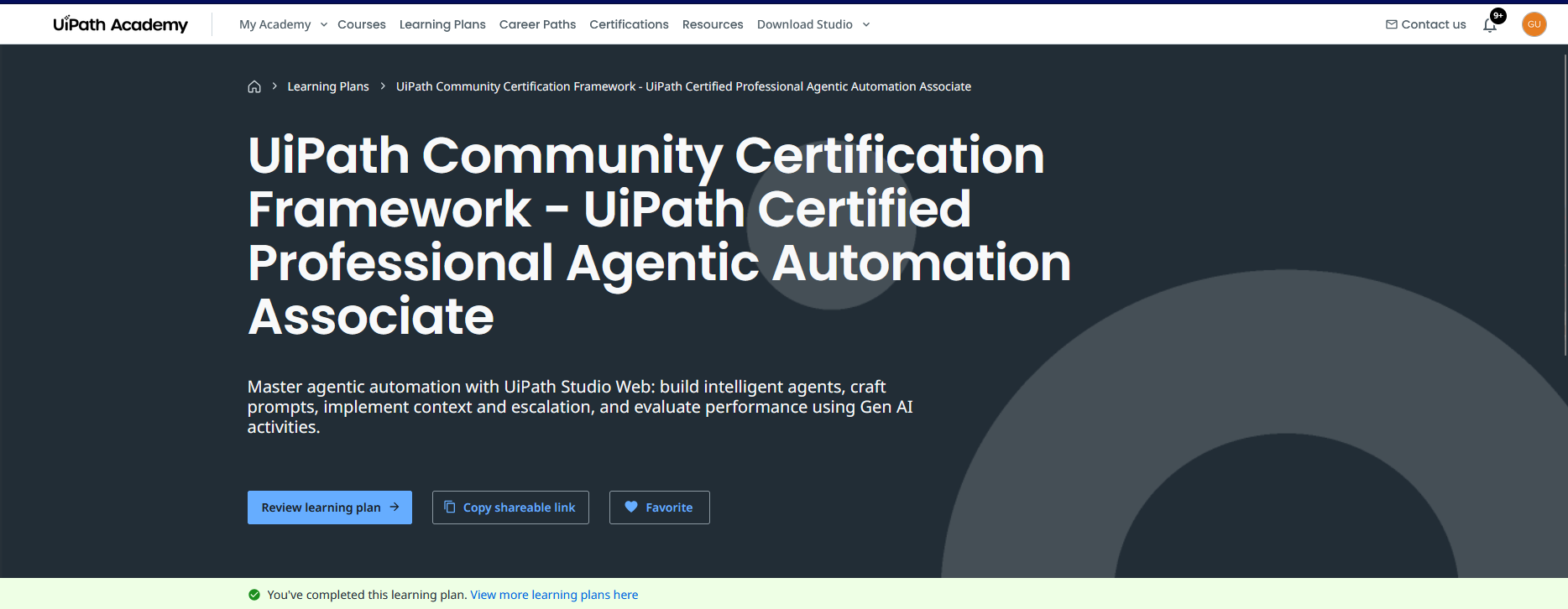
Task: Expand the Download Studio dropdown
Action: point(813,24)
